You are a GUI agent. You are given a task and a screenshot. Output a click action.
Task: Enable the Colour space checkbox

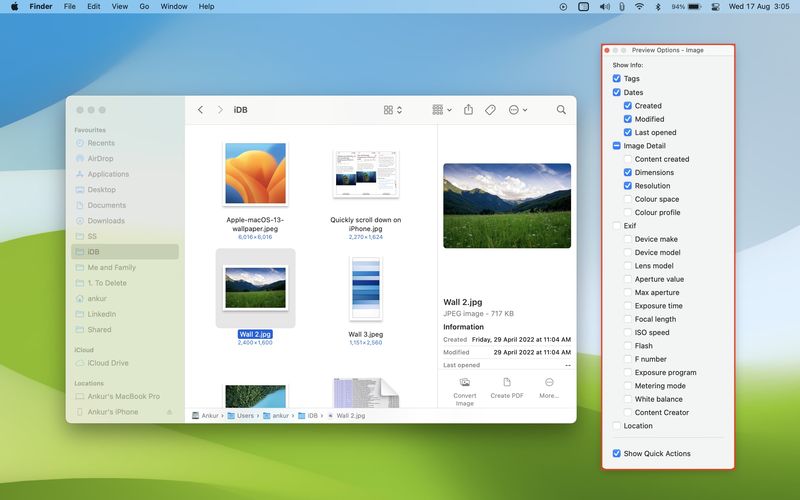[628, 199]
